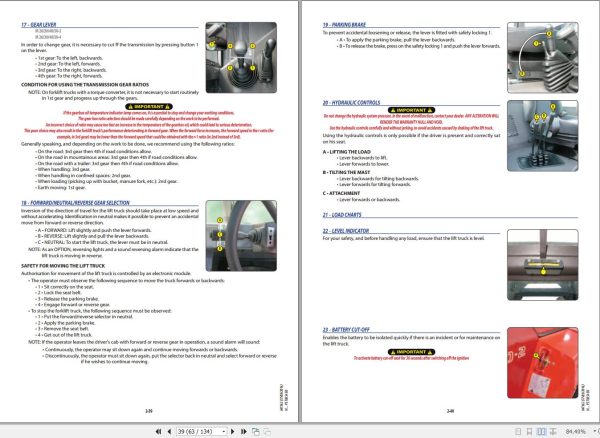Click the forward/reverse selector photo
The width and height of the screenshot is (600, 438).
(x=241, y=236)
